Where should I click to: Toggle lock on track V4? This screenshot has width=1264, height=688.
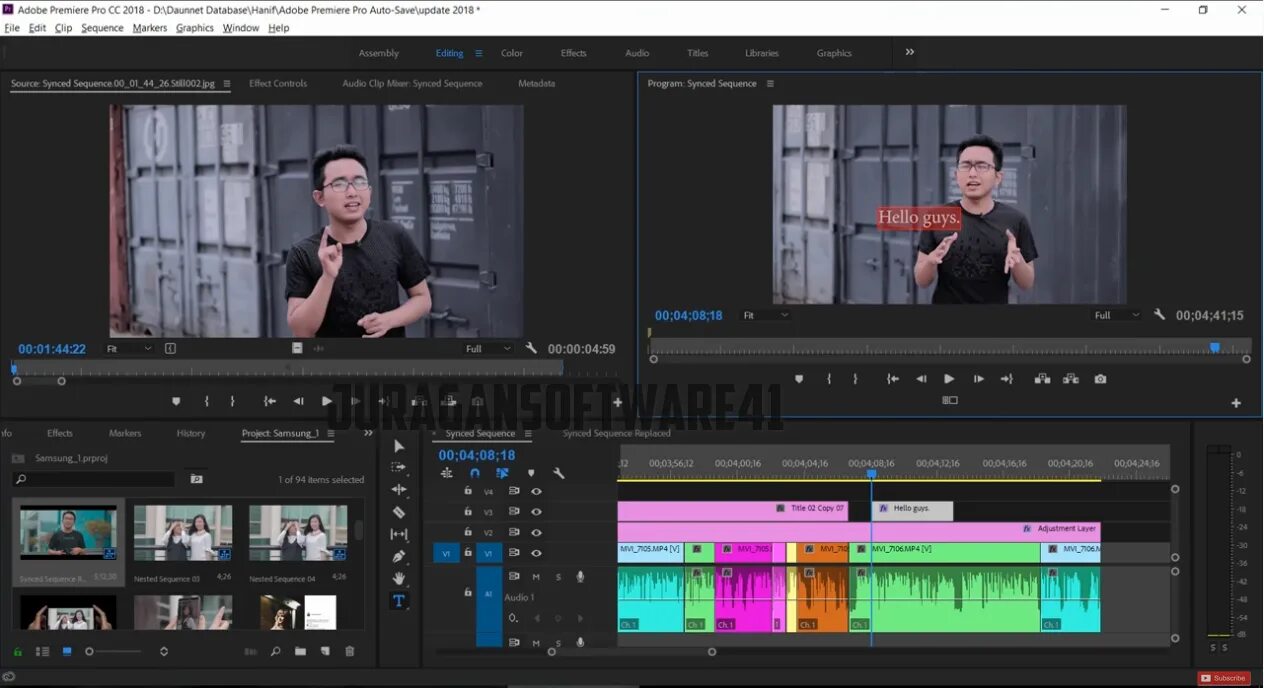467,491
